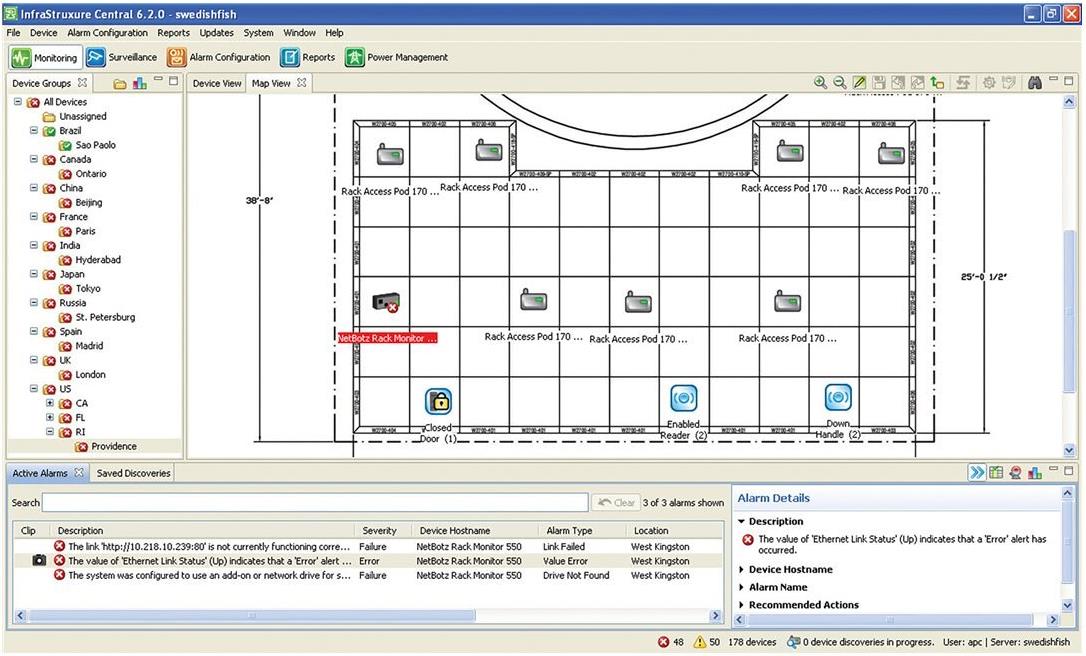This screenshot has height=656, width=1086.
Task: Select St. Petersburg in device tree
Action: (98, 317)
